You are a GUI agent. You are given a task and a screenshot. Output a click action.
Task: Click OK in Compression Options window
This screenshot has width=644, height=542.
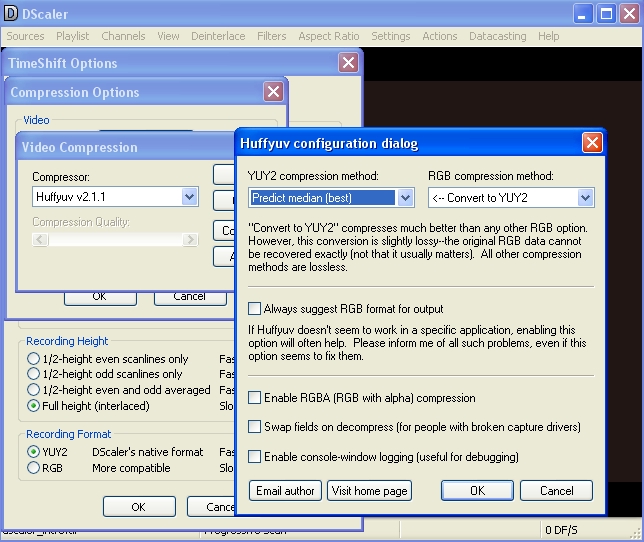(100, 299)
